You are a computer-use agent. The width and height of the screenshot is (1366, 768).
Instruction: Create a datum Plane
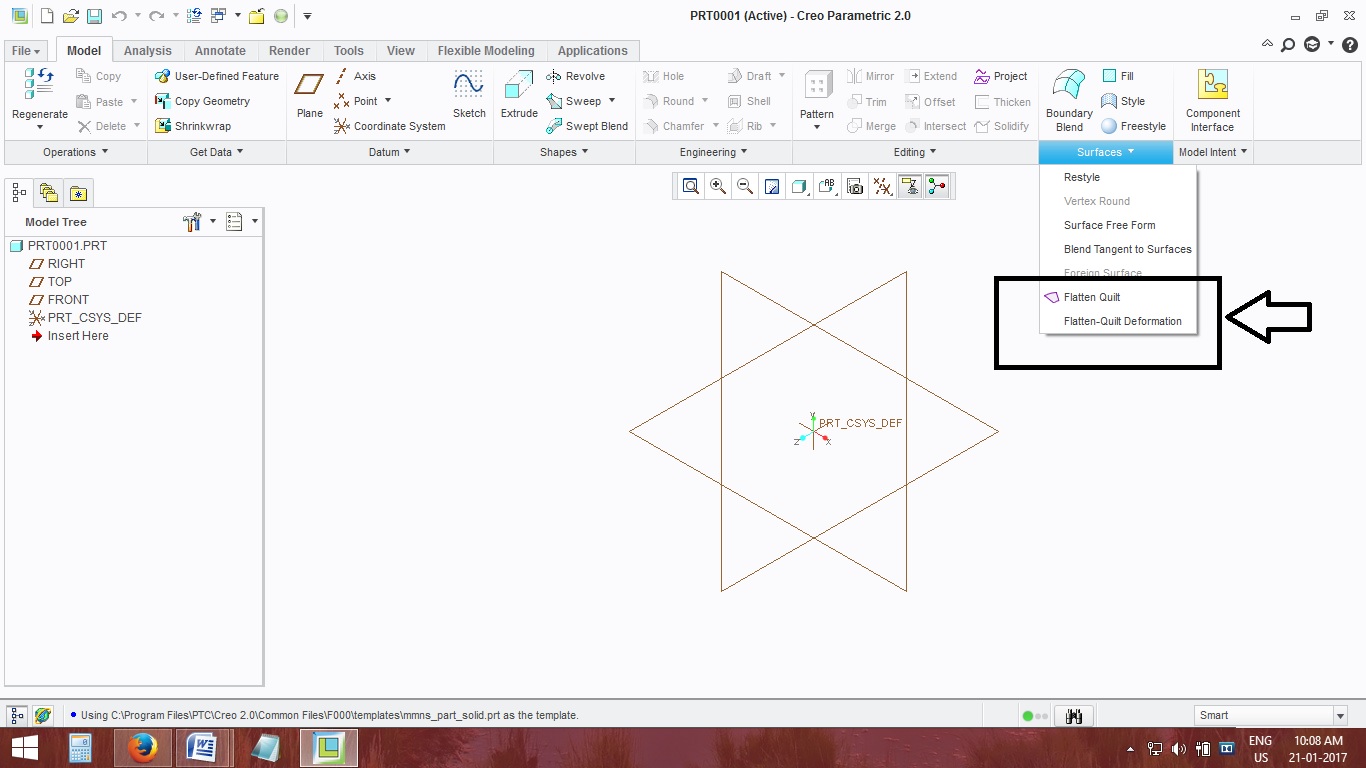(310, 93)
